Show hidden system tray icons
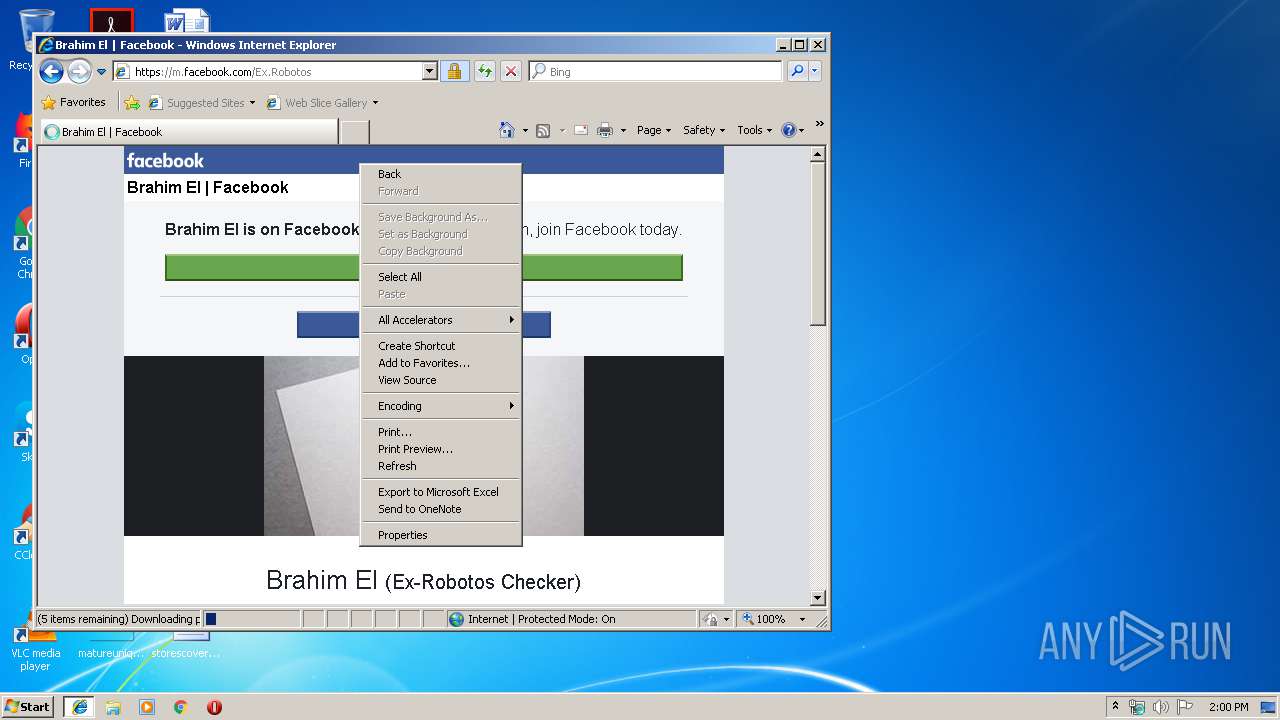 [1116, 706]
